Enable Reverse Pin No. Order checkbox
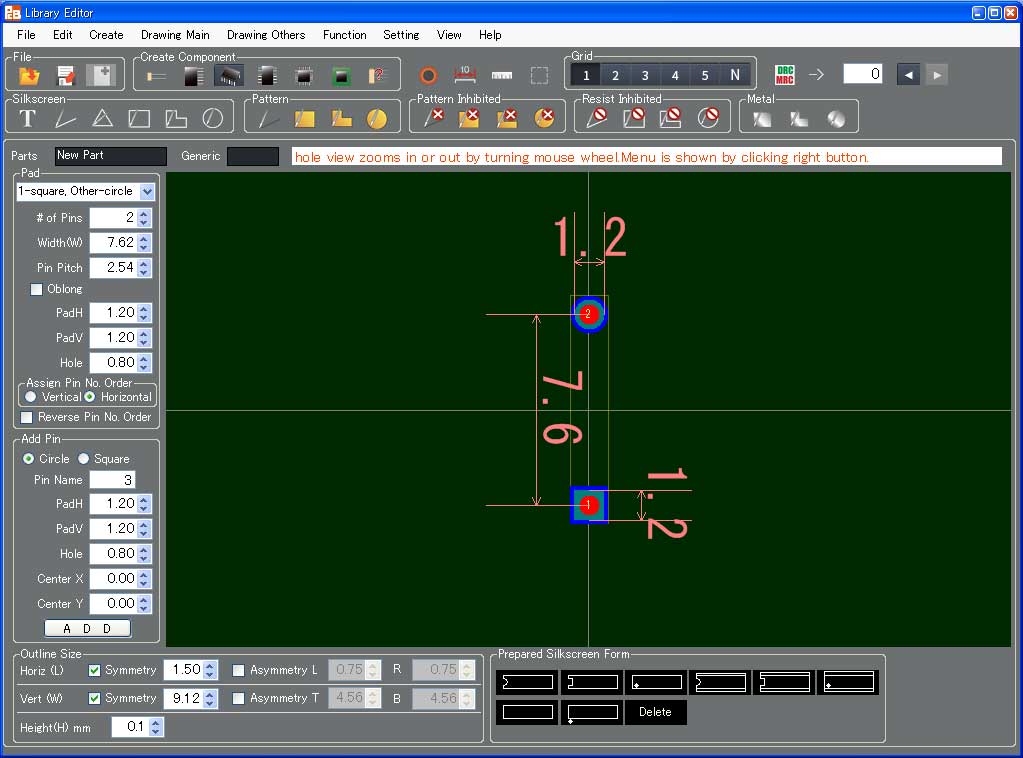 tap(27, 417)
